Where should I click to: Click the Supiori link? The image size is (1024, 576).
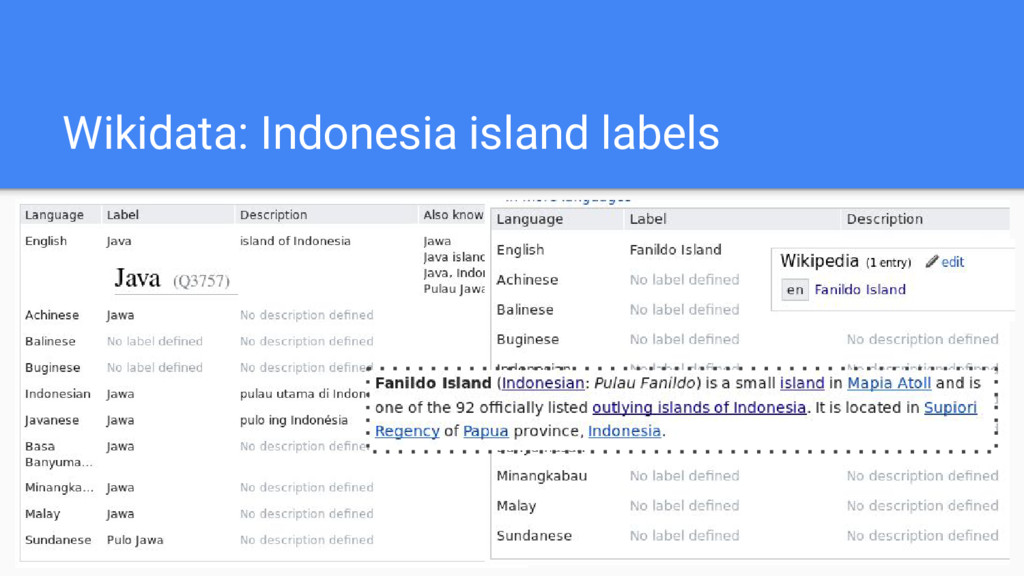pyautogui.click(x=950, y=408)
